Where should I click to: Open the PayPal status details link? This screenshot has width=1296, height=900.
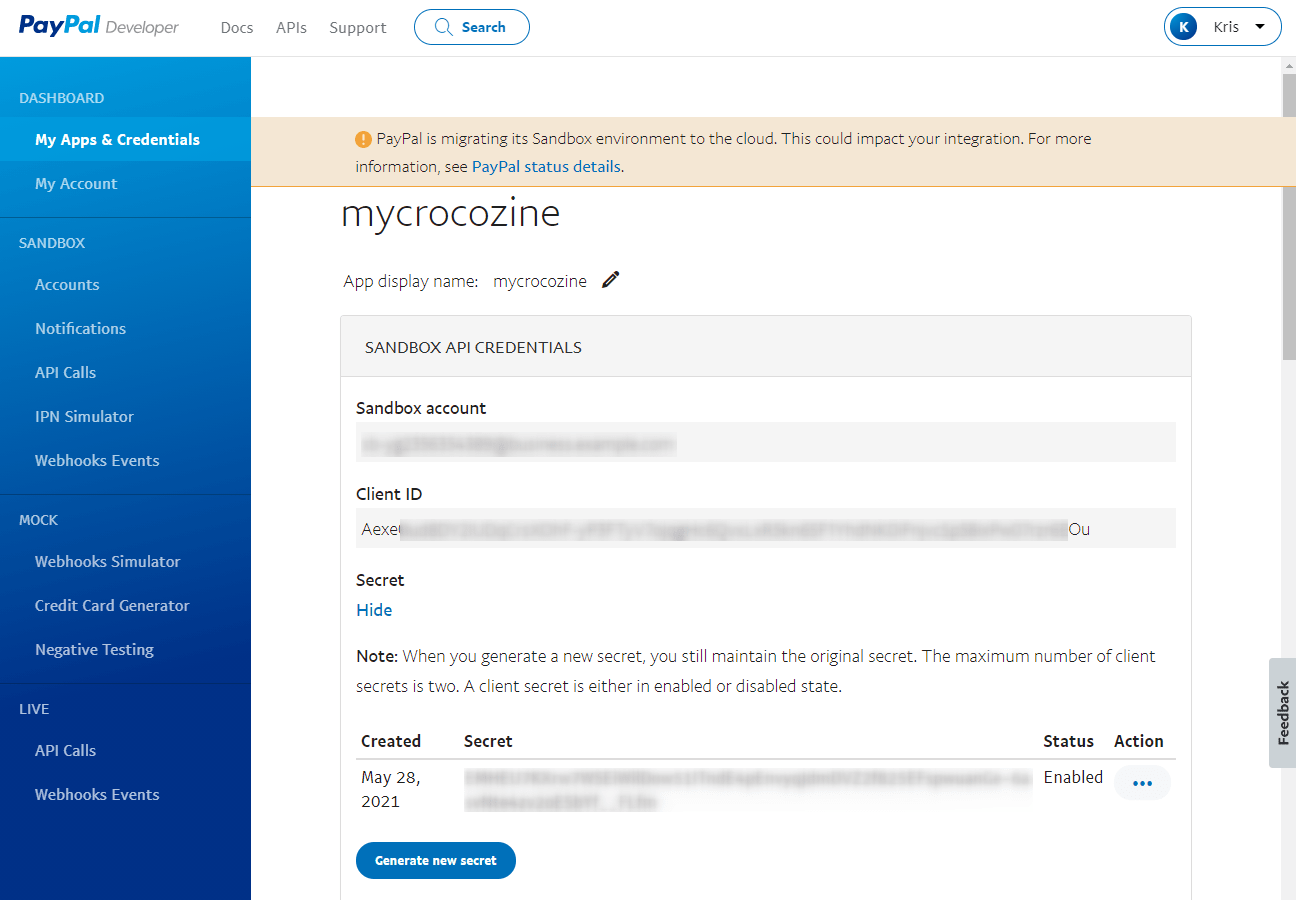(546, 166)
